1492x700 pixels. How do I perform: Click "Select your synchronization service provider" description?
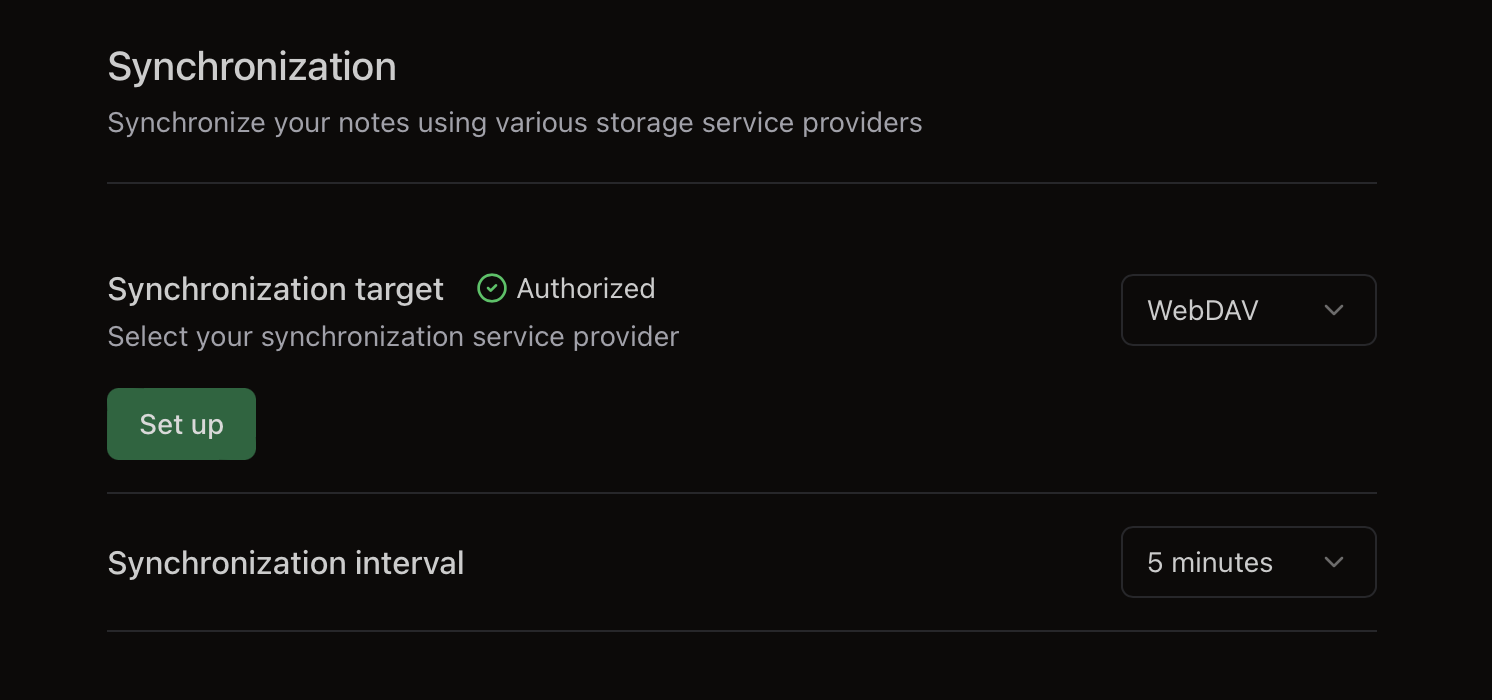(x=393, y=336)
